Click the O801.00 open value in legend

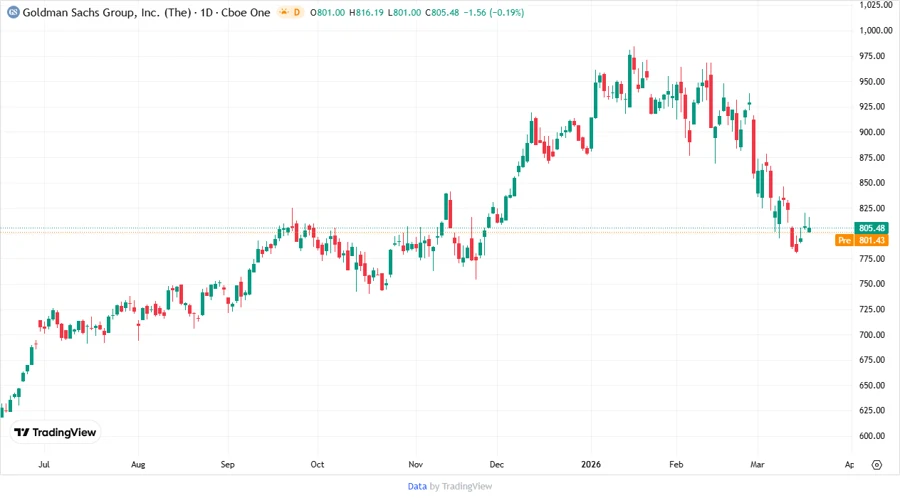pyautogui.click(x=328, y=13)
